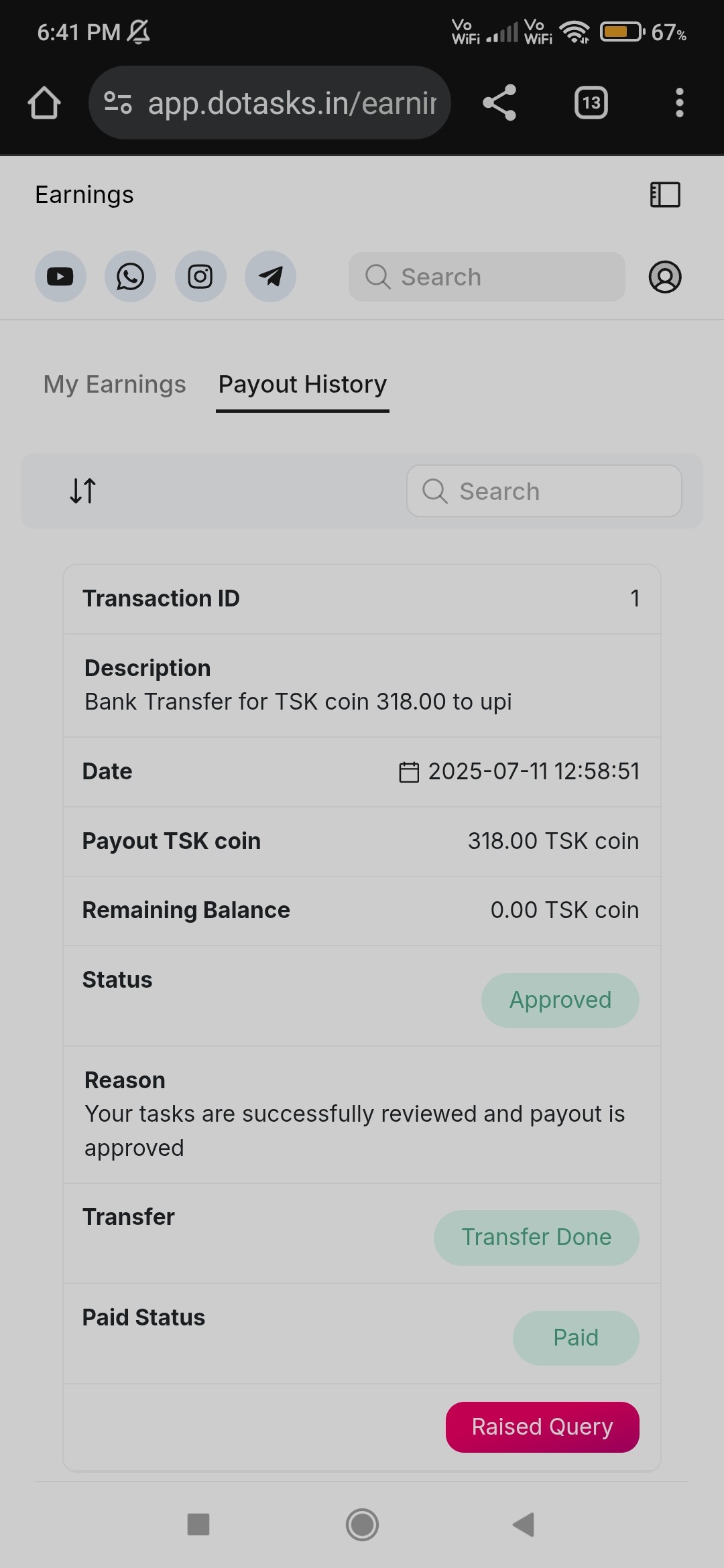Click the Transfer Done badge
Image resolution: width=724 pixels, height=1568 pixels.
536,1238
